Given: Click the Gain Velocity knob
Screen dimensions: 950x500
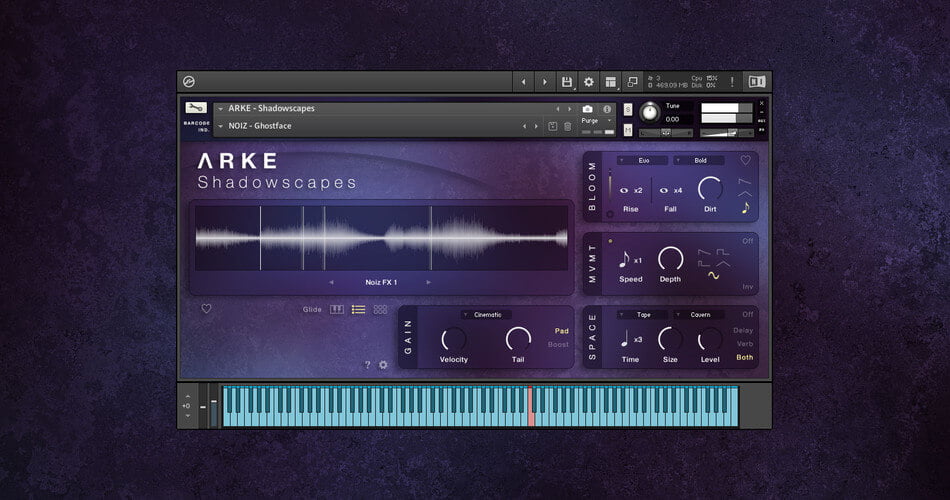Looking at the screenshot, I should tap(453, 339).
